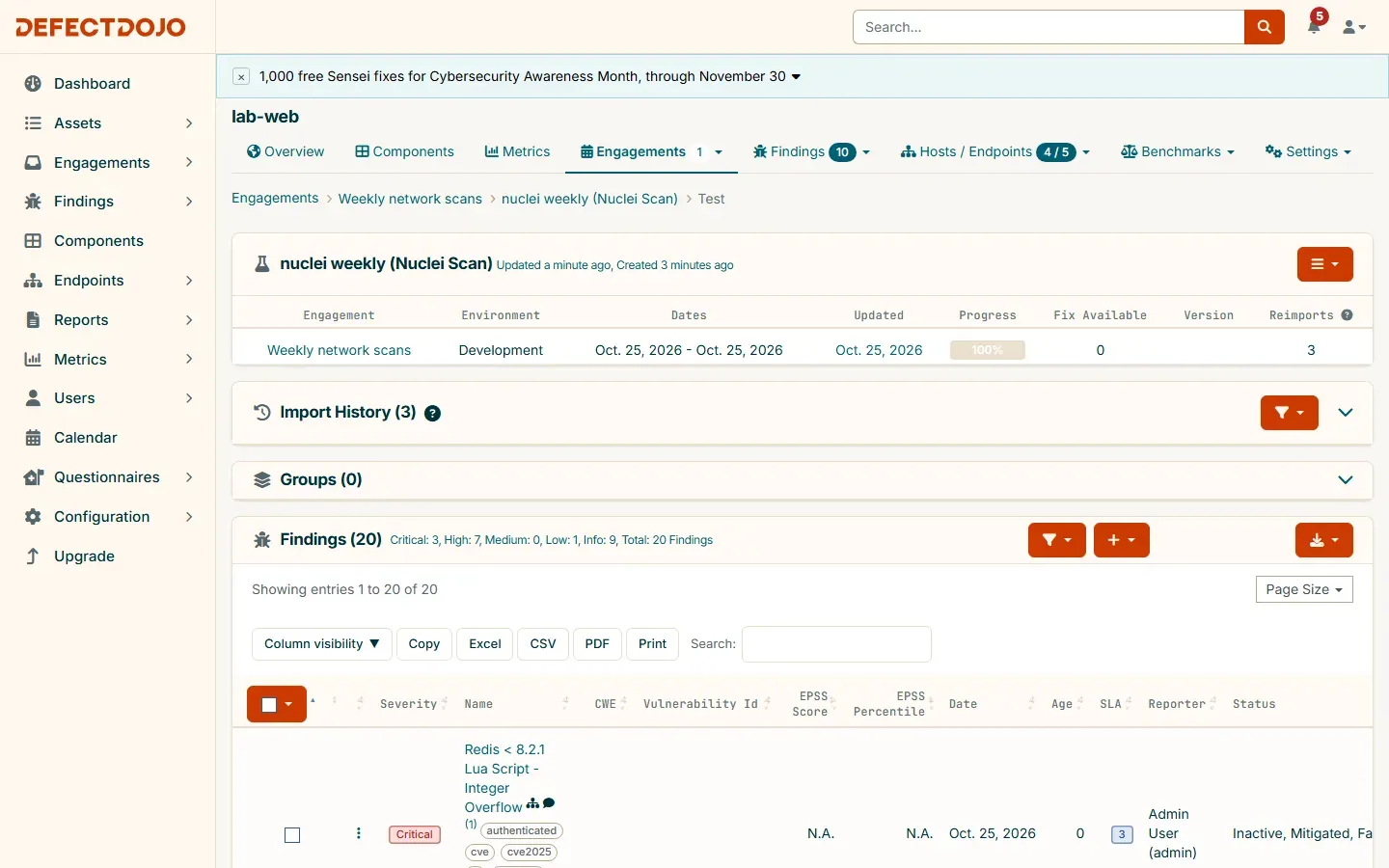
Task: Click the Copy export button
Action: pos(424,644)
